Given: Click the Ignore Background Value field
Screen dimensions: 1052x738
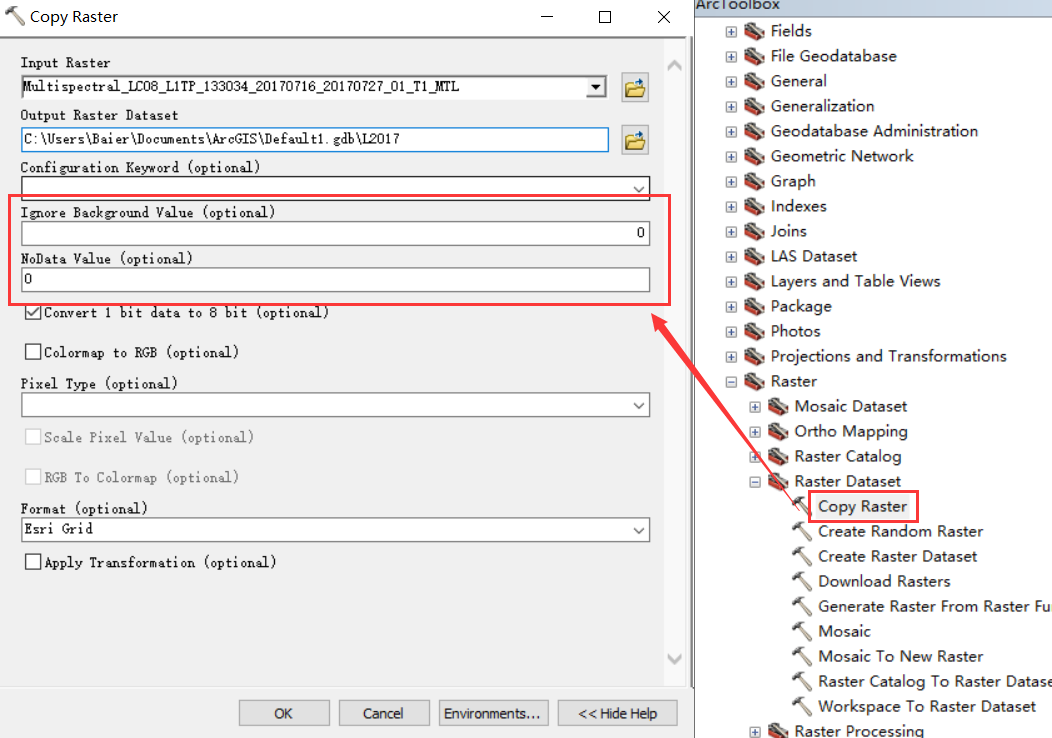Looking at the screenshot, I should (335, 233).
